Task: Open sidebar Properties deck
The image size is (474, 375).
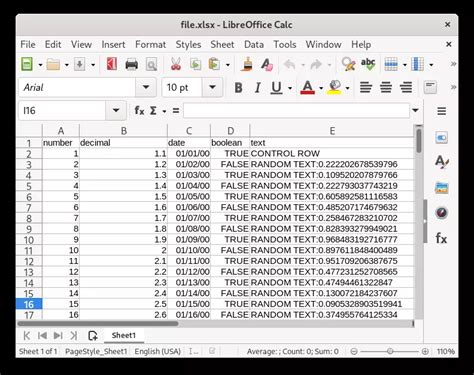Action: [441, 138]
